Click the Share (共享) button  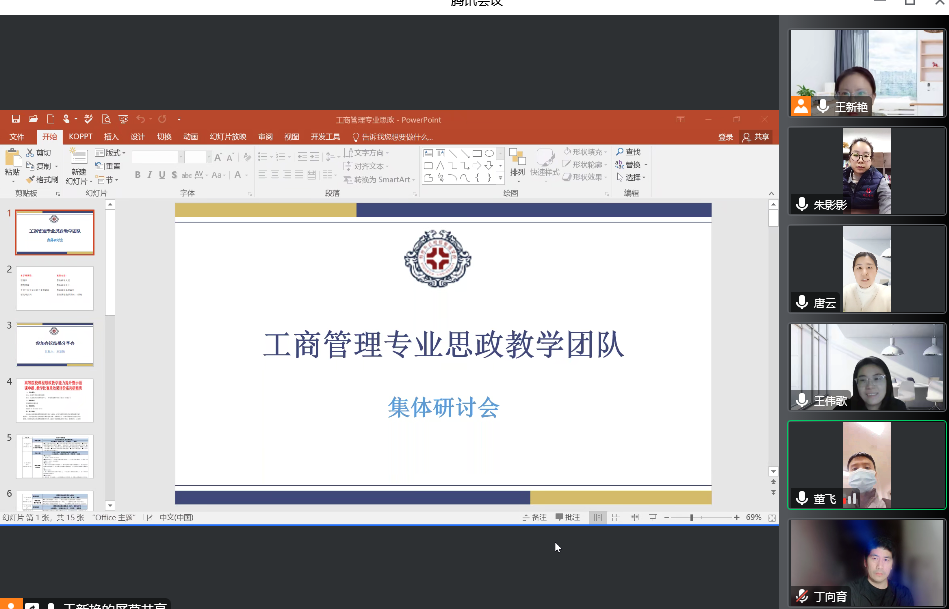click(757, 137)
